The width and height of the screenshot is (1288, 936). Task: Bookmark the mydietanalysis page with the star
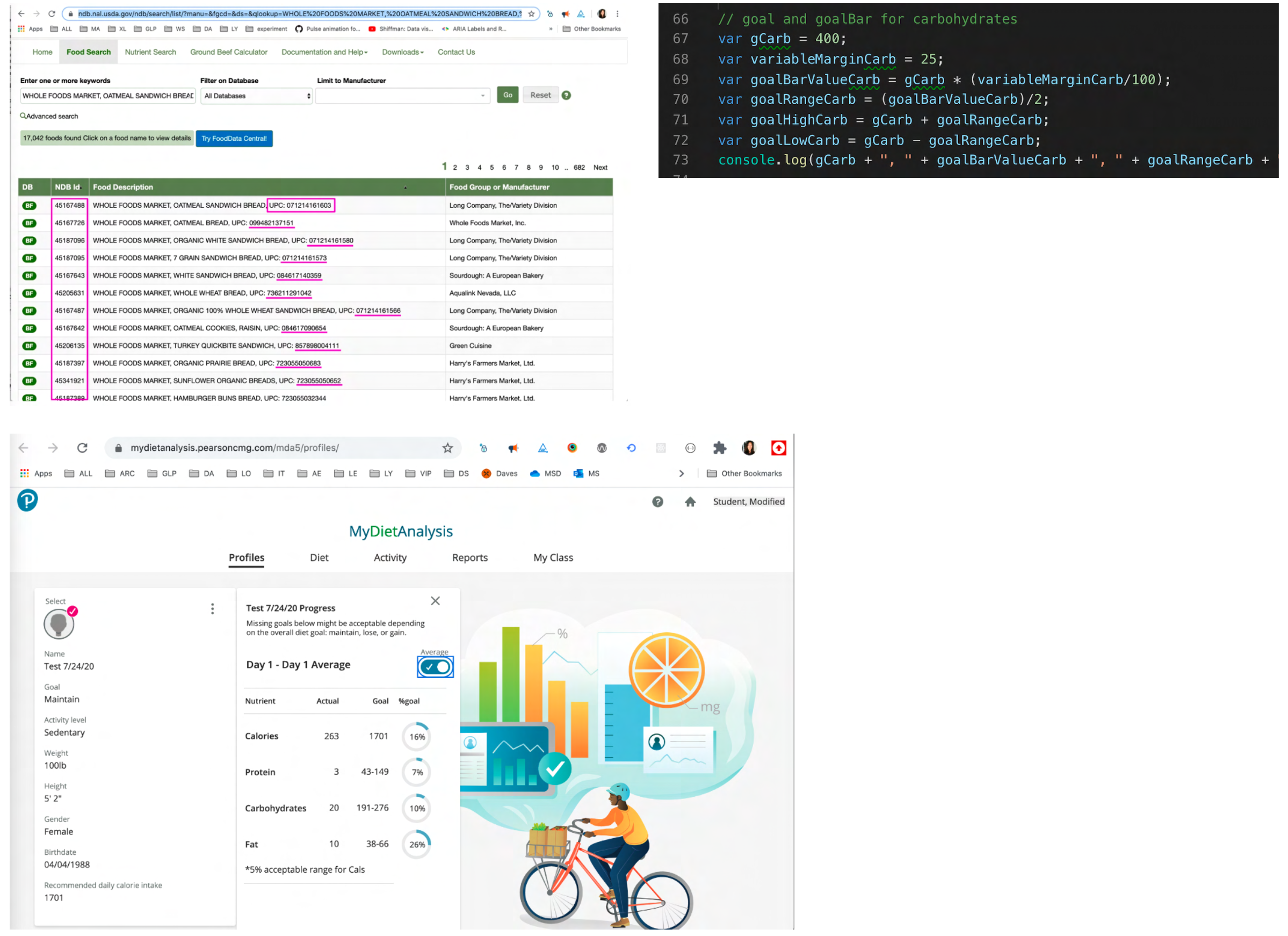[x=447, y=448]
